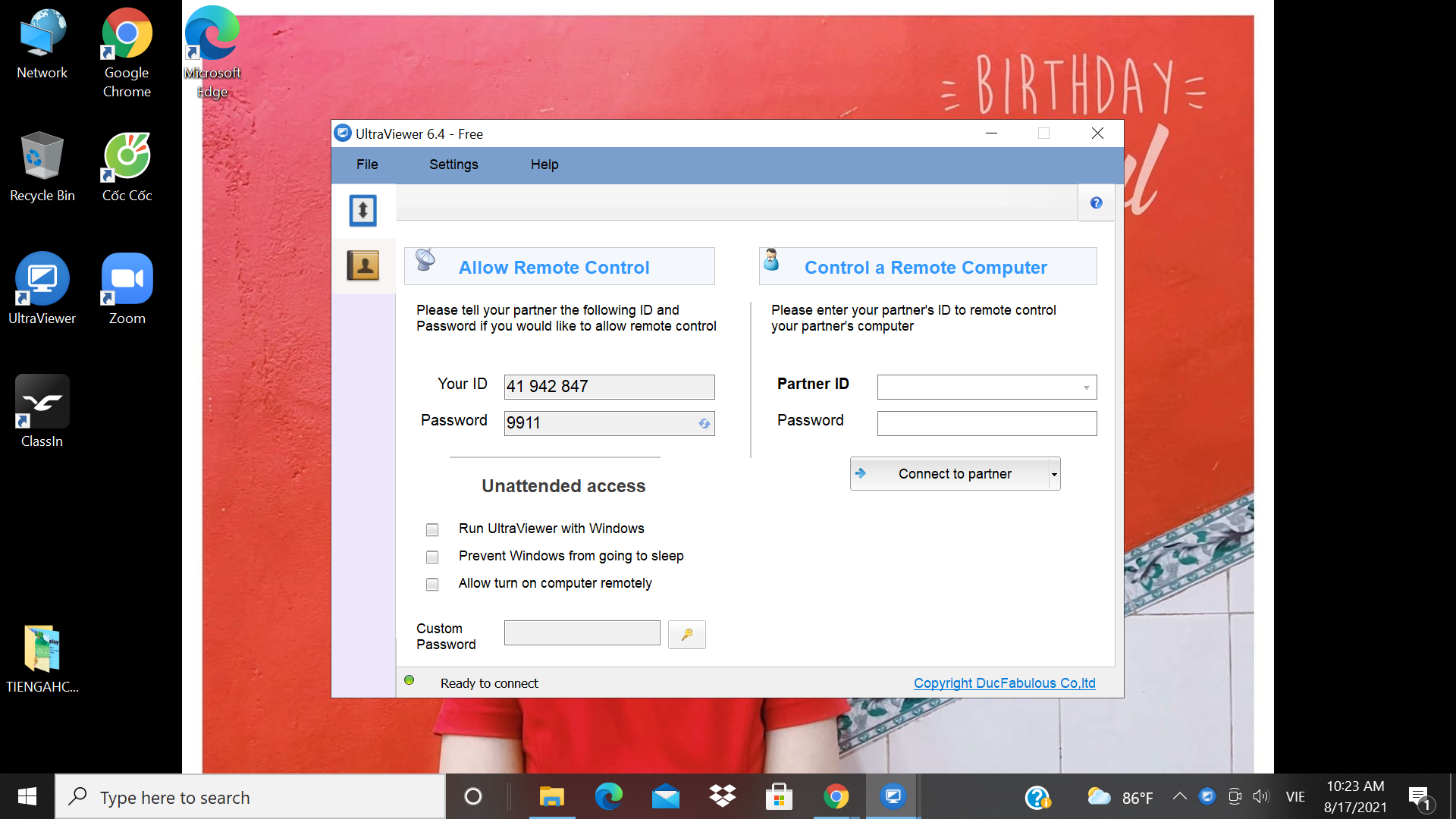Image resolution: width=1456 pixels, height=819 pixels.
Task: Open the notification center
Action: pyautogui.click(x=1420, y=797)
